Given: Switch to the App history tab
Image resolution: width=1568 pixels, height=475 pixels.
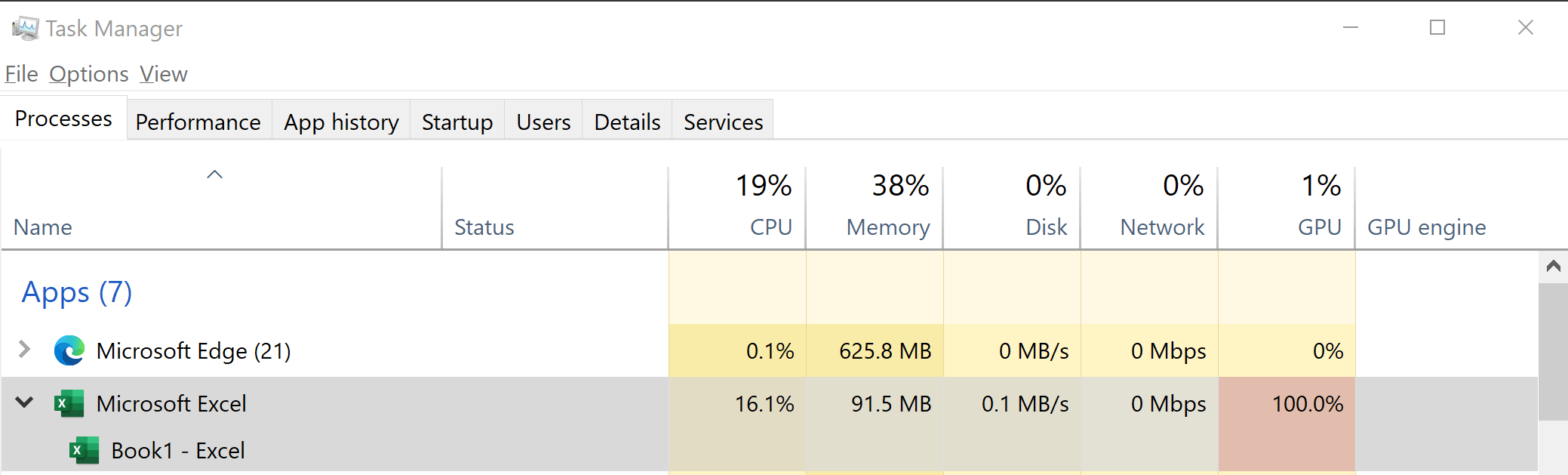Looking at the screenshot, I should (x=341, y=122).
